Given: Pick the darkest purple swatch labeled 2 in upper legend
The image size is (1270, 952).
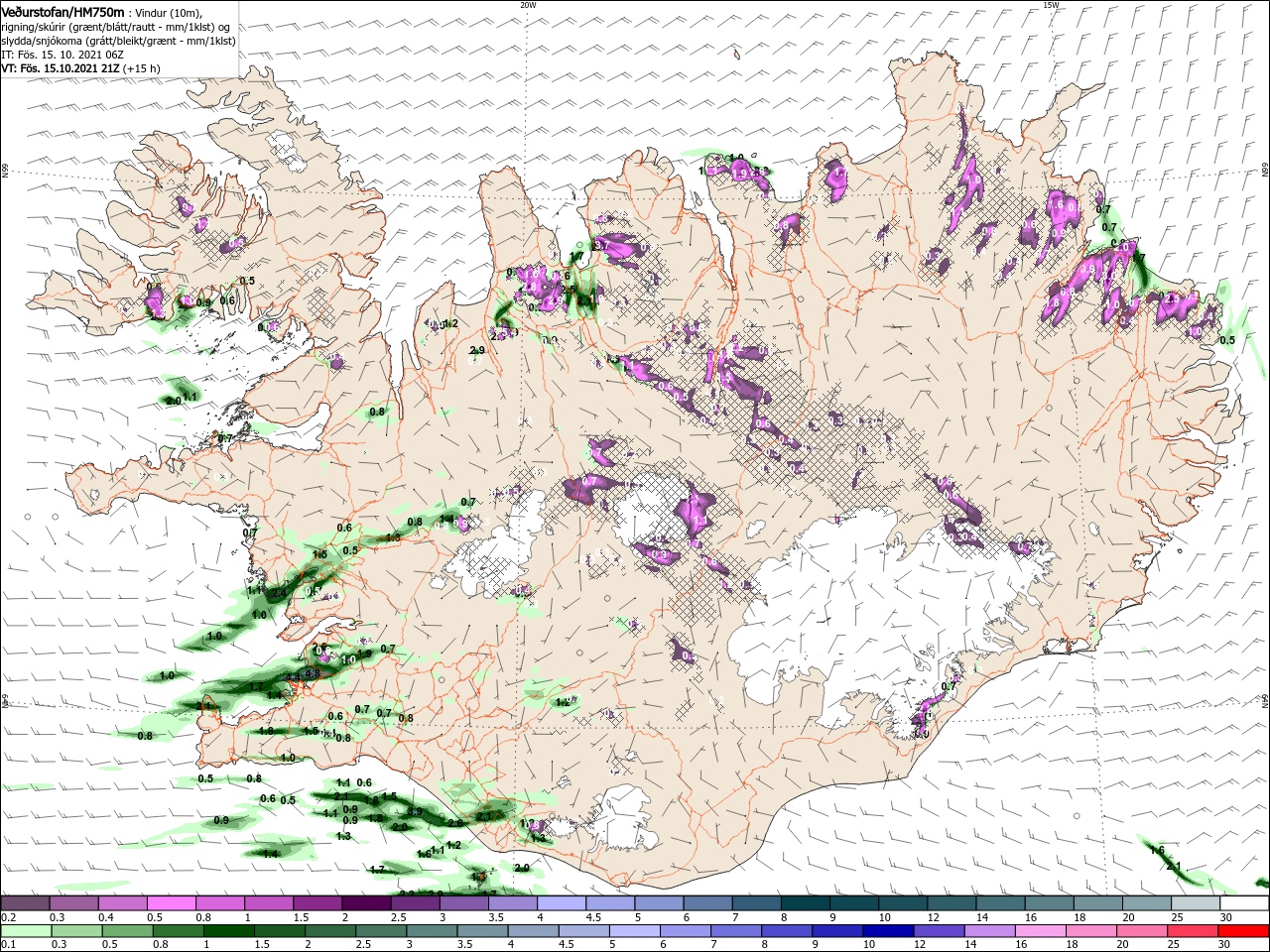Looking at the screenshot, I should coord(366,903).
